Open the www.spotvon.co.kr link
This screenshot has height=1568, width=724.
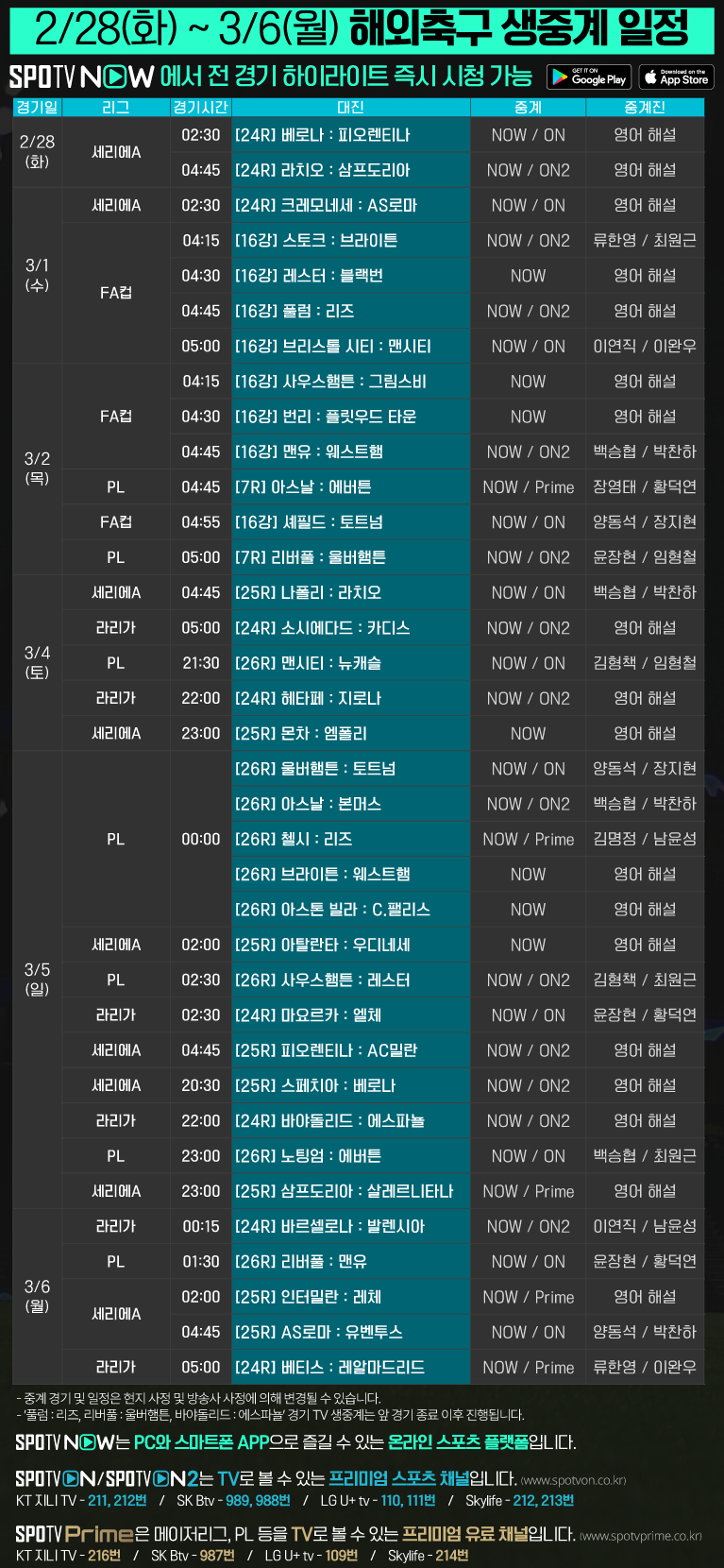(574, 1480)
